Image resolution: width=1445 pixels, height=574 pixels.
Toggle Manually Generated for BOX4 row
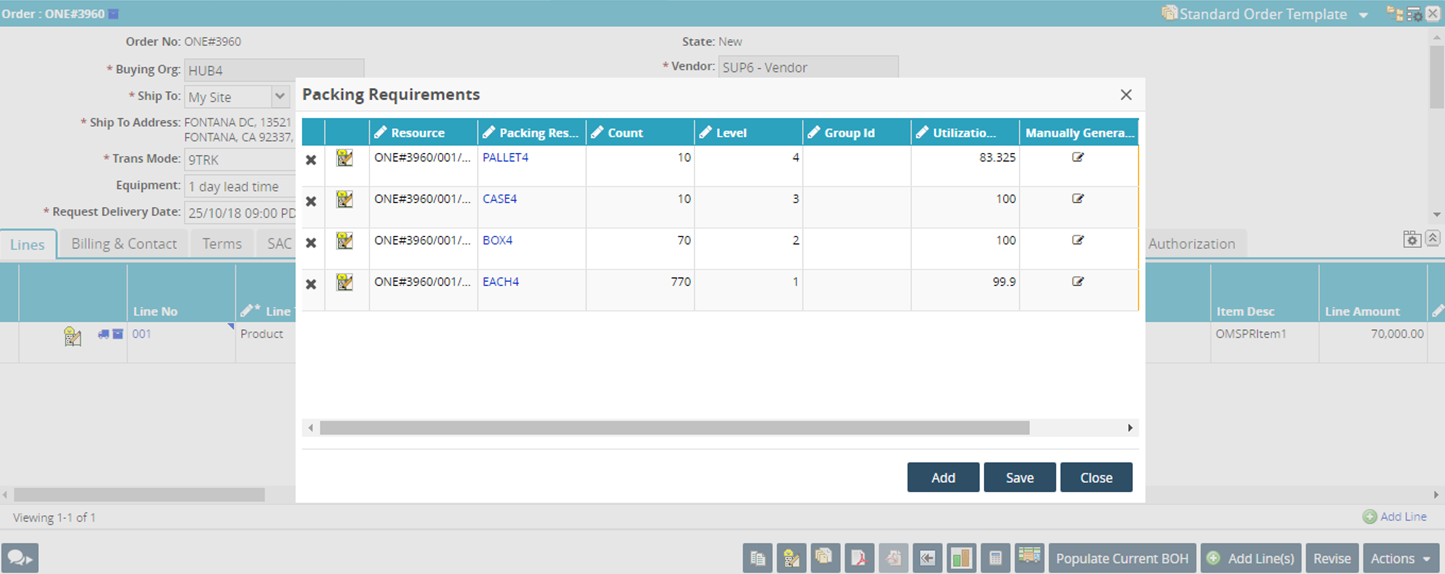(x=1078, y=240)
